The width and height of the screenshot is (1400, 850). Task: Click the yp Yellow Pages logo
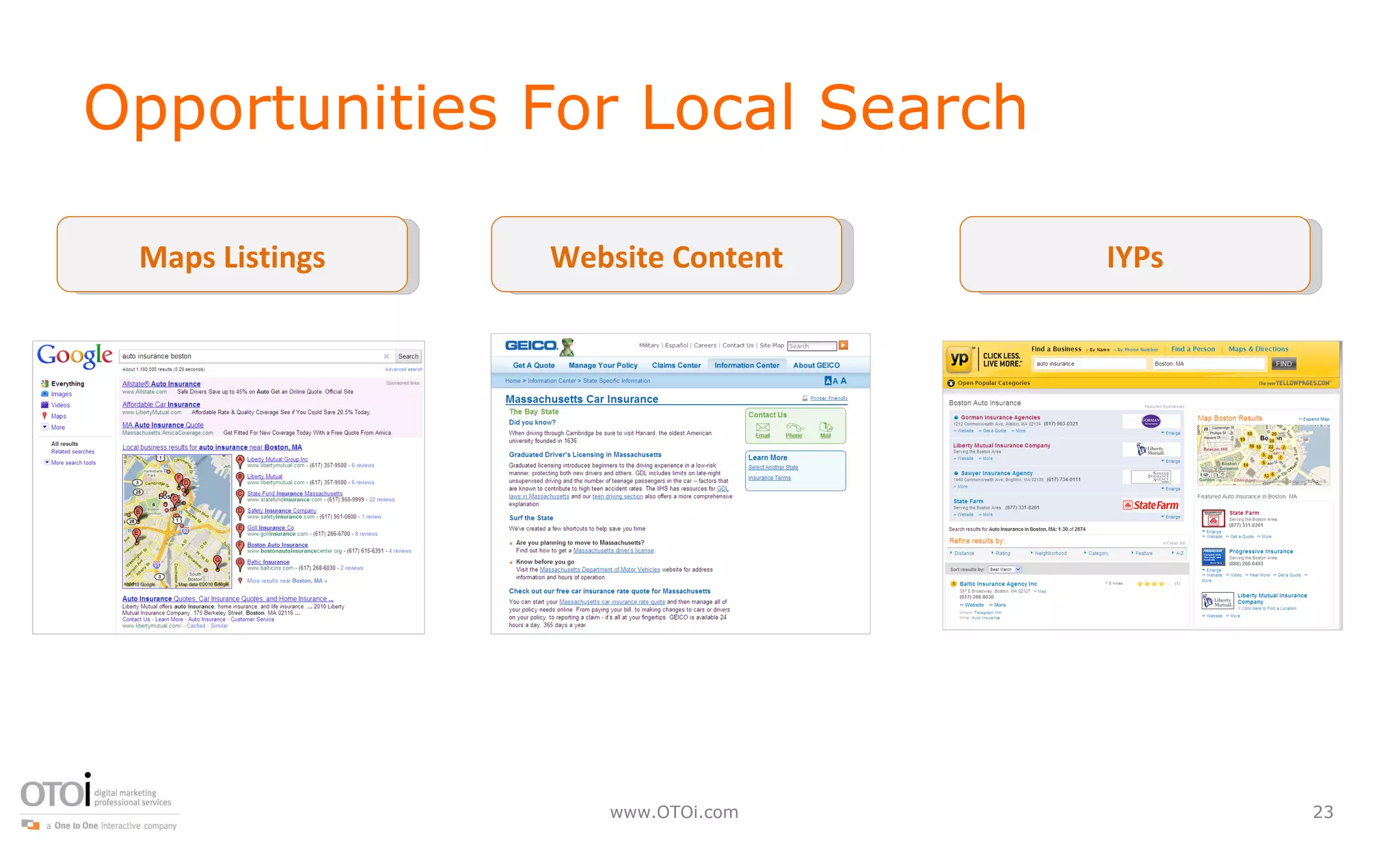tap(959, 359)
